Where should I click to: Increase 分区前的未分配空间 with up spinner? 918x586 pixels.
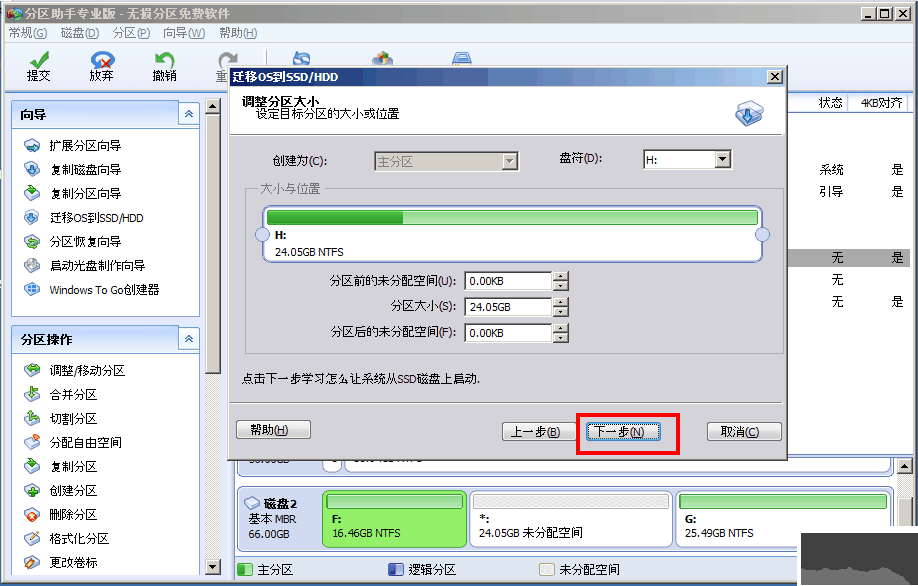coord(561,277)
